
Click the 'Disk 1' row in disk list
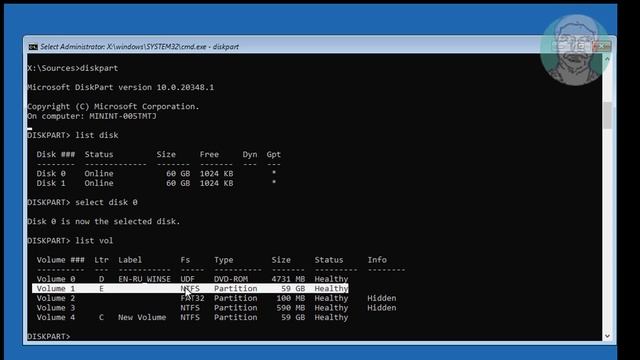157,183
